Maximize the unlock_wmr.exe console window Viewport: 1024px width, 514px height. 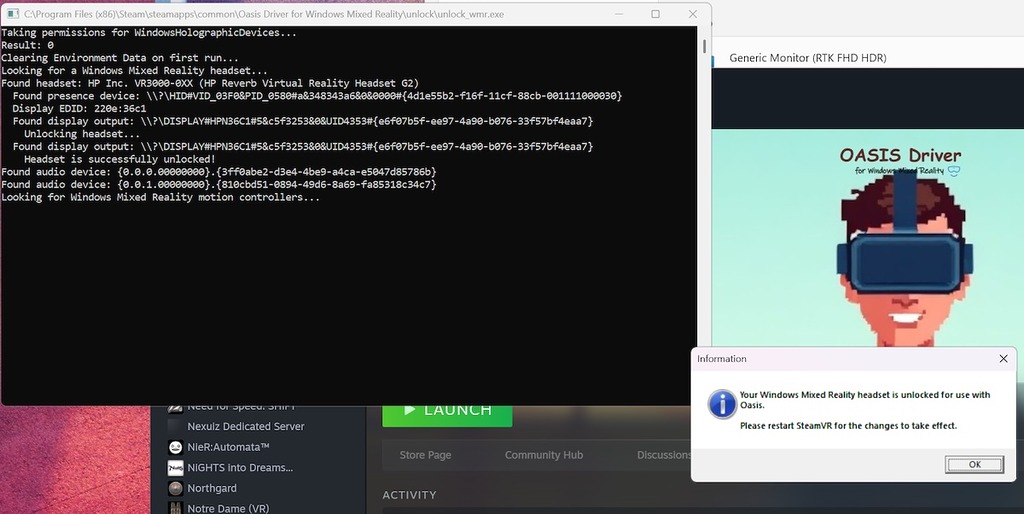click(655, 14)
